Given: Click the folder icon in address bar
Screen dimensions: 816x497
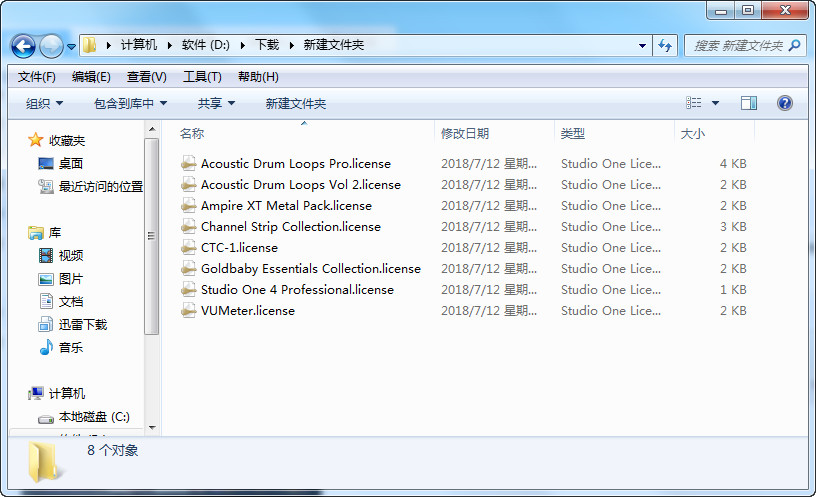Looking at the screenshot, I should (90, 45).
